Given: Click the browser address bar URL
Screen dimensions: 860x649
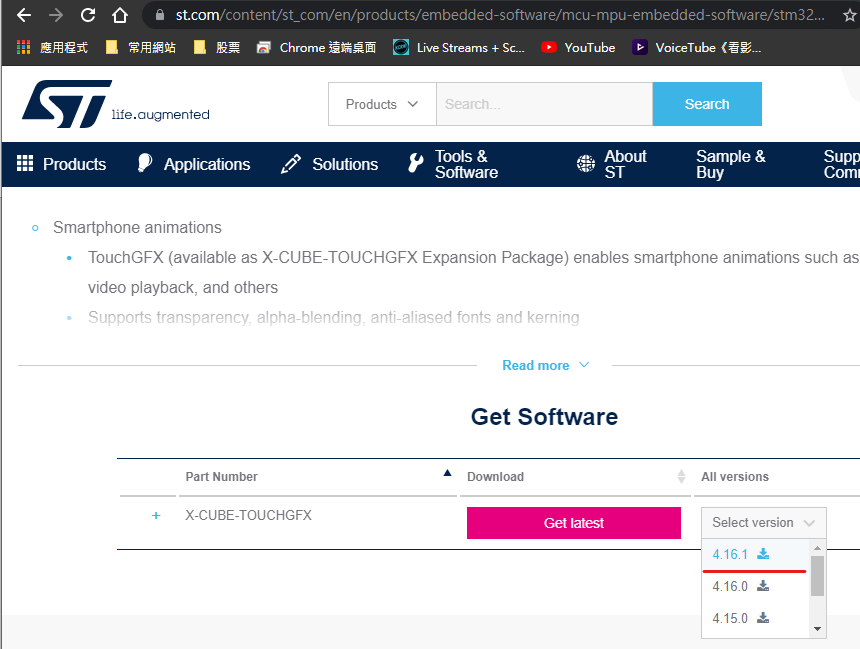Looking at the screenshot, I should [500, 15].
